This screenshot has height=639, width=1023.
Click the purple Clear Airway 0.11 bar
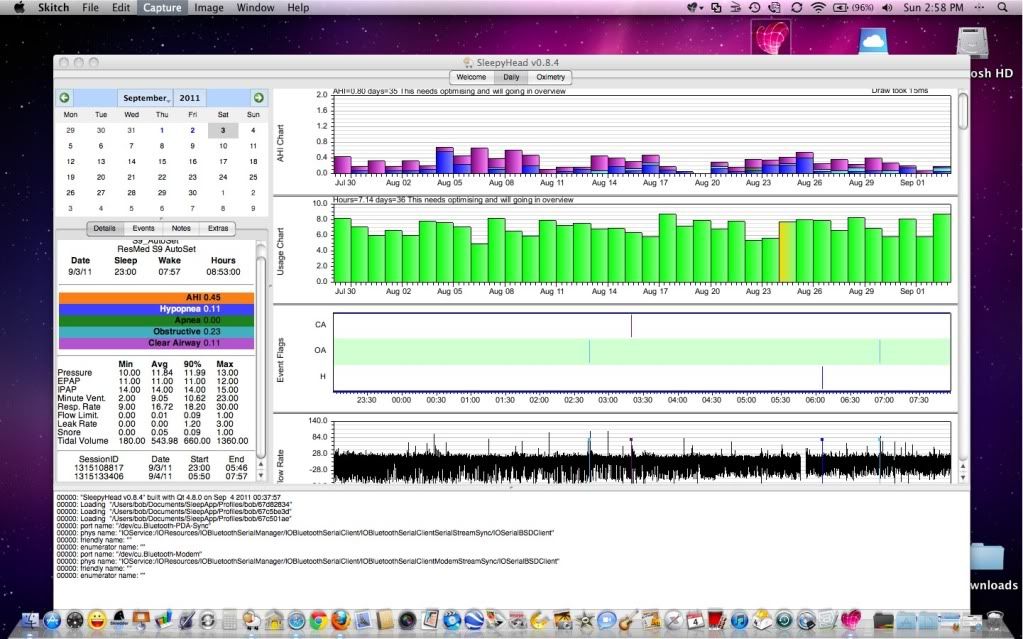157,343
